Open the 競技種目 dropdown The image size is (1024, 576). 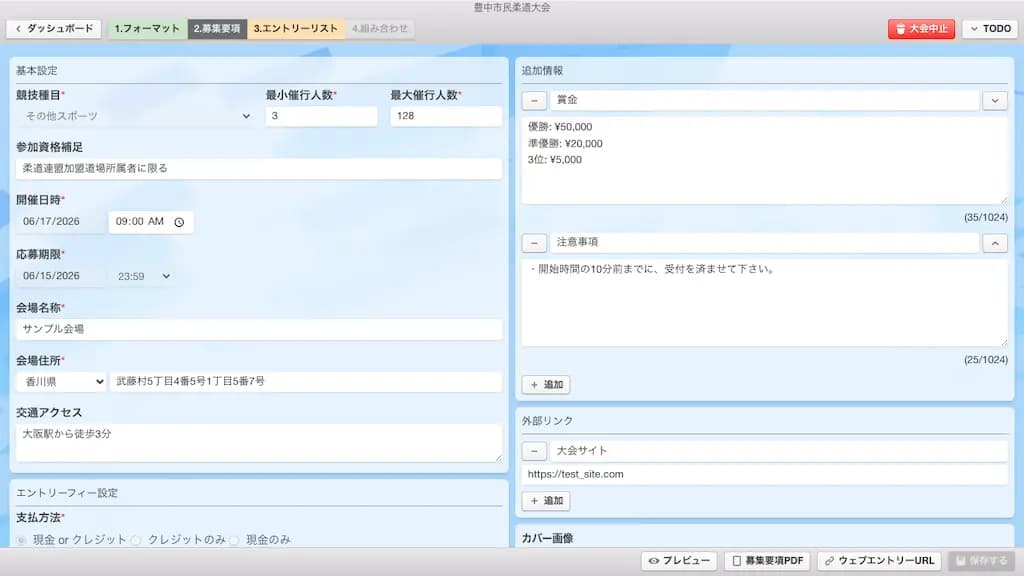[137, 116]
